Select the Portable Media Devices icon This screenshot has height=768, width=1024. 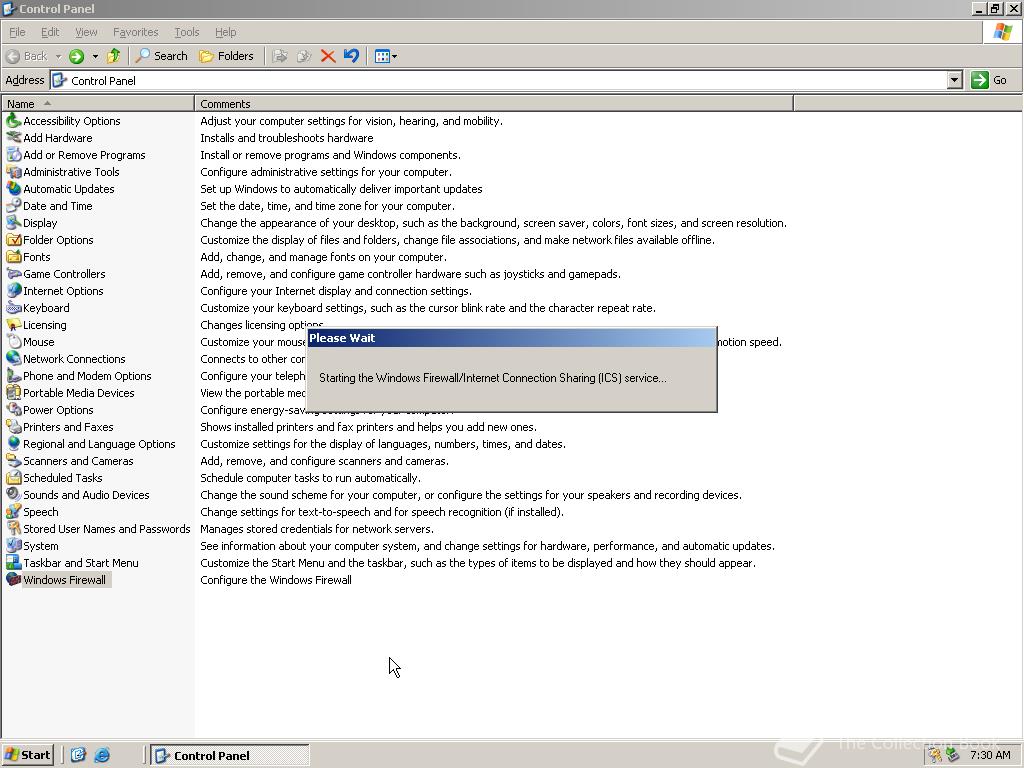pyautogui.click(x=13, y=392)
